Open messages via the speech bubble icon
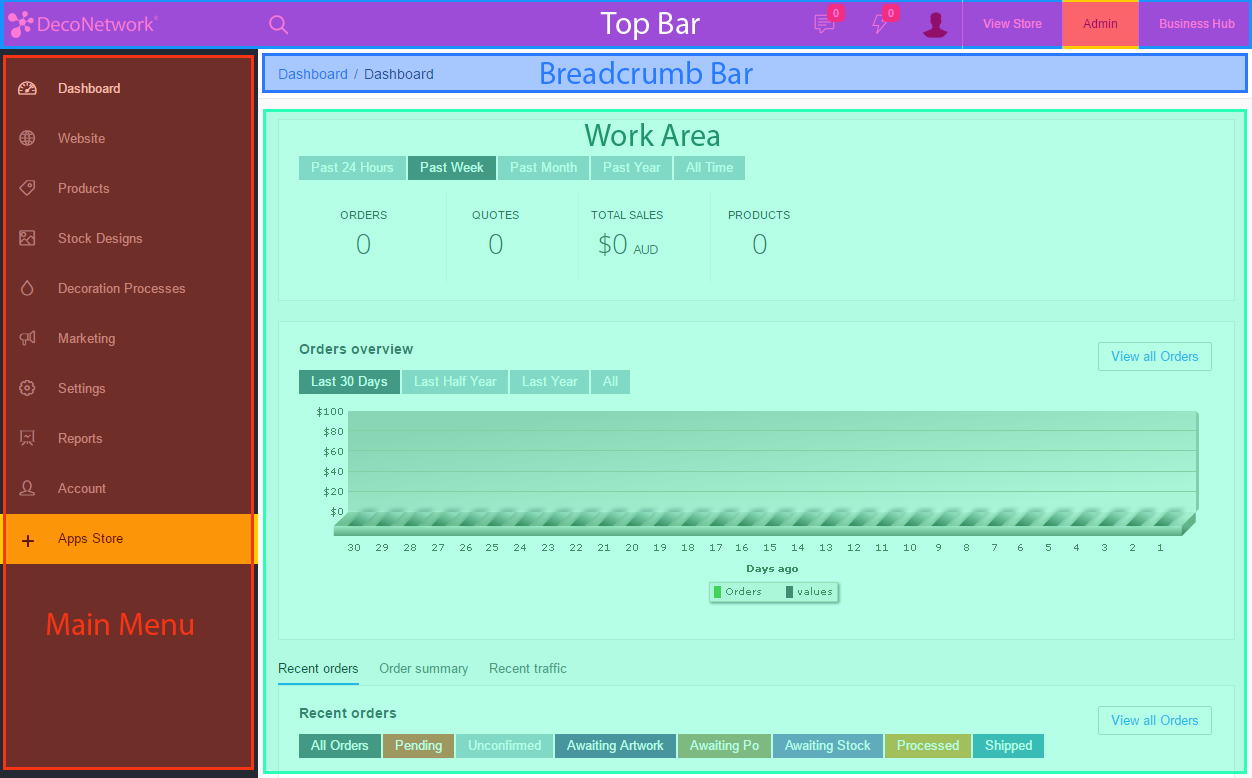Image resolution: width=1252 pixels, height=778 pixels. (x=823, y=24)
